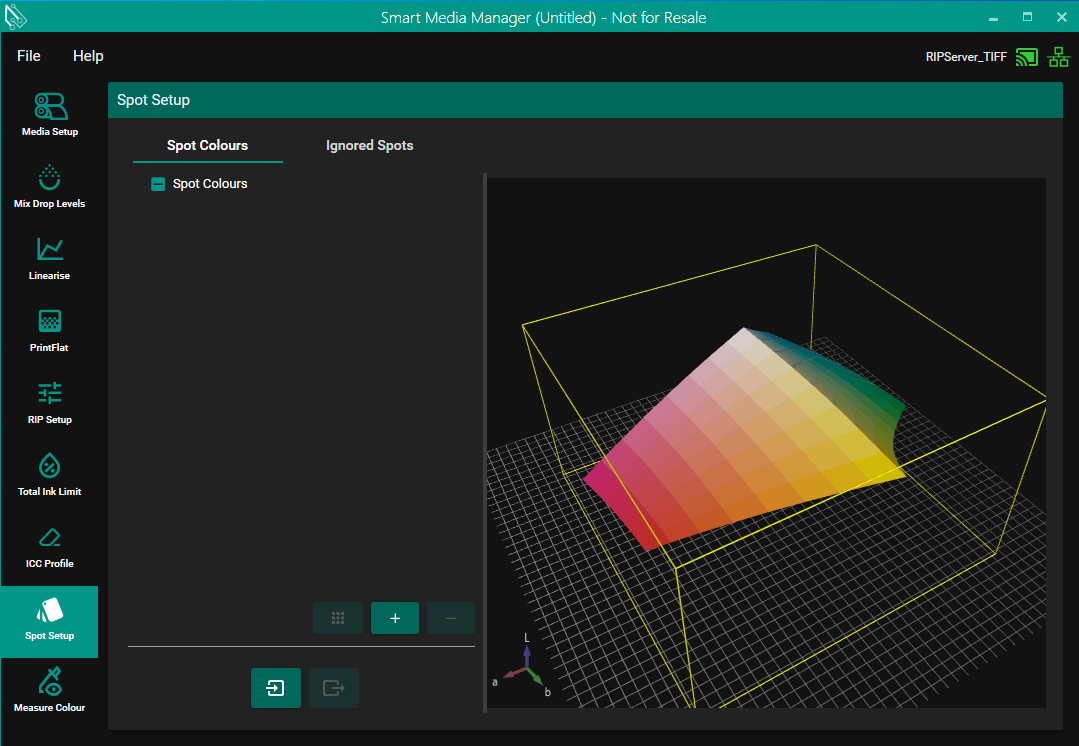Add a new spot colour with plus button
Image resolution: width=1079 pixels, height=746 pixels.
[395, 618]
